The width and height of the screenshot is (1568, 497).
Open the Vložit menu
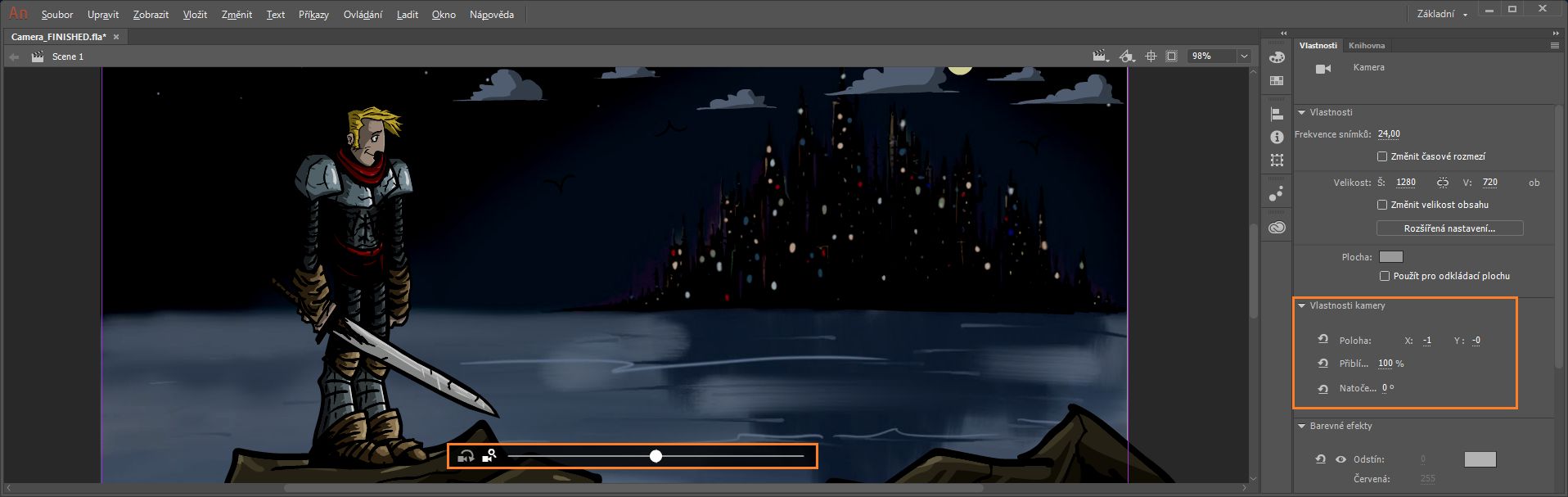(x=195, y=15)
